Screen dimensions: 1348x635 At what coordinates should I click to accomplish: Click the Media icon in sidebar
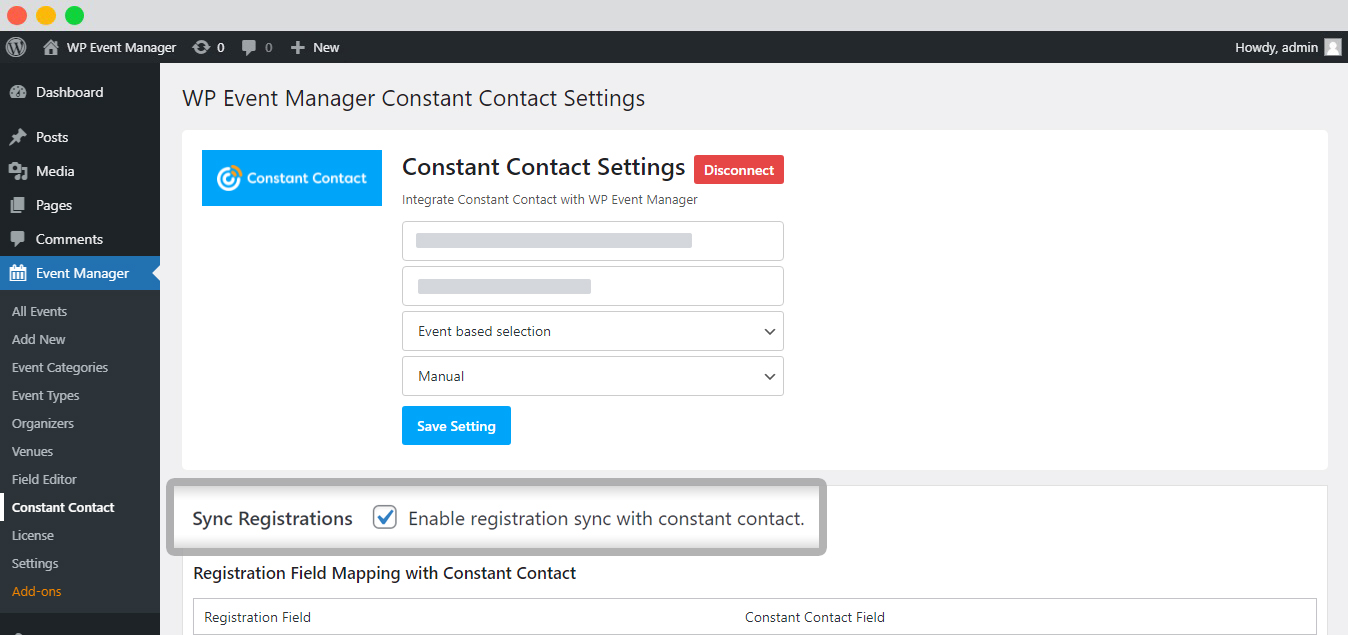click(x=18, y=171)
